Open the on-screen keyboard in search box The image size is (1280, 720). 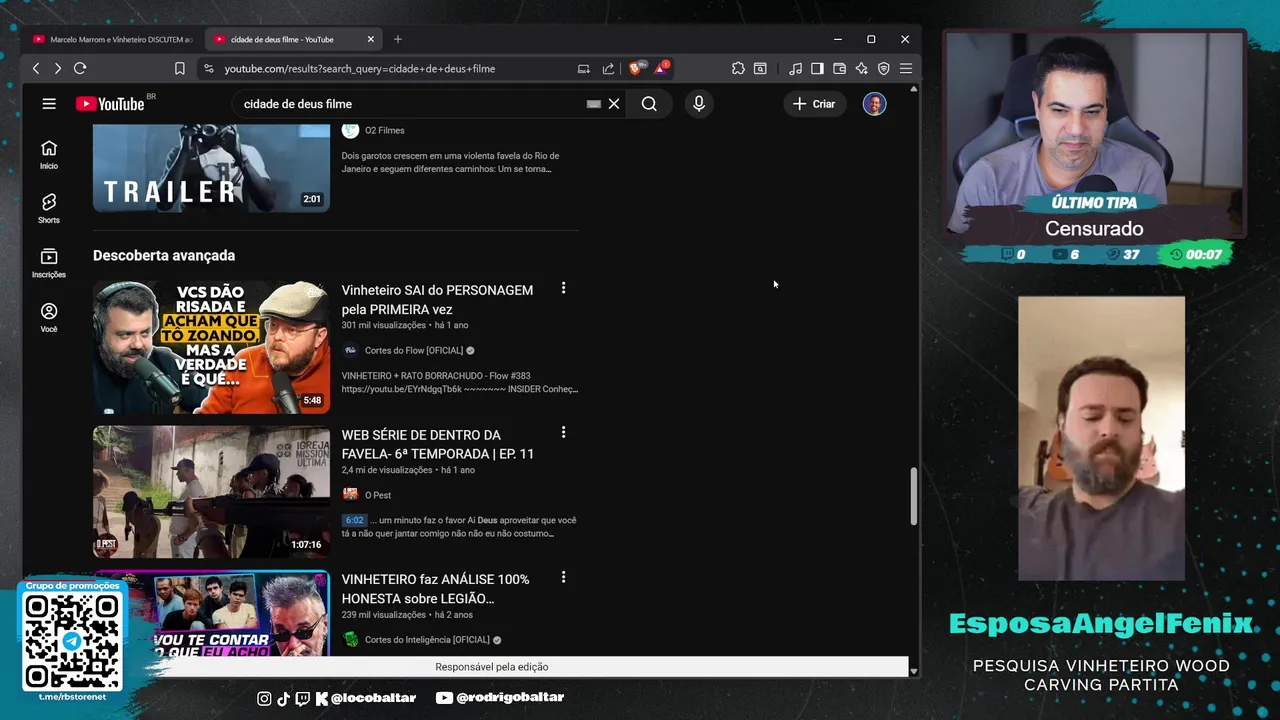pos(594,104)
